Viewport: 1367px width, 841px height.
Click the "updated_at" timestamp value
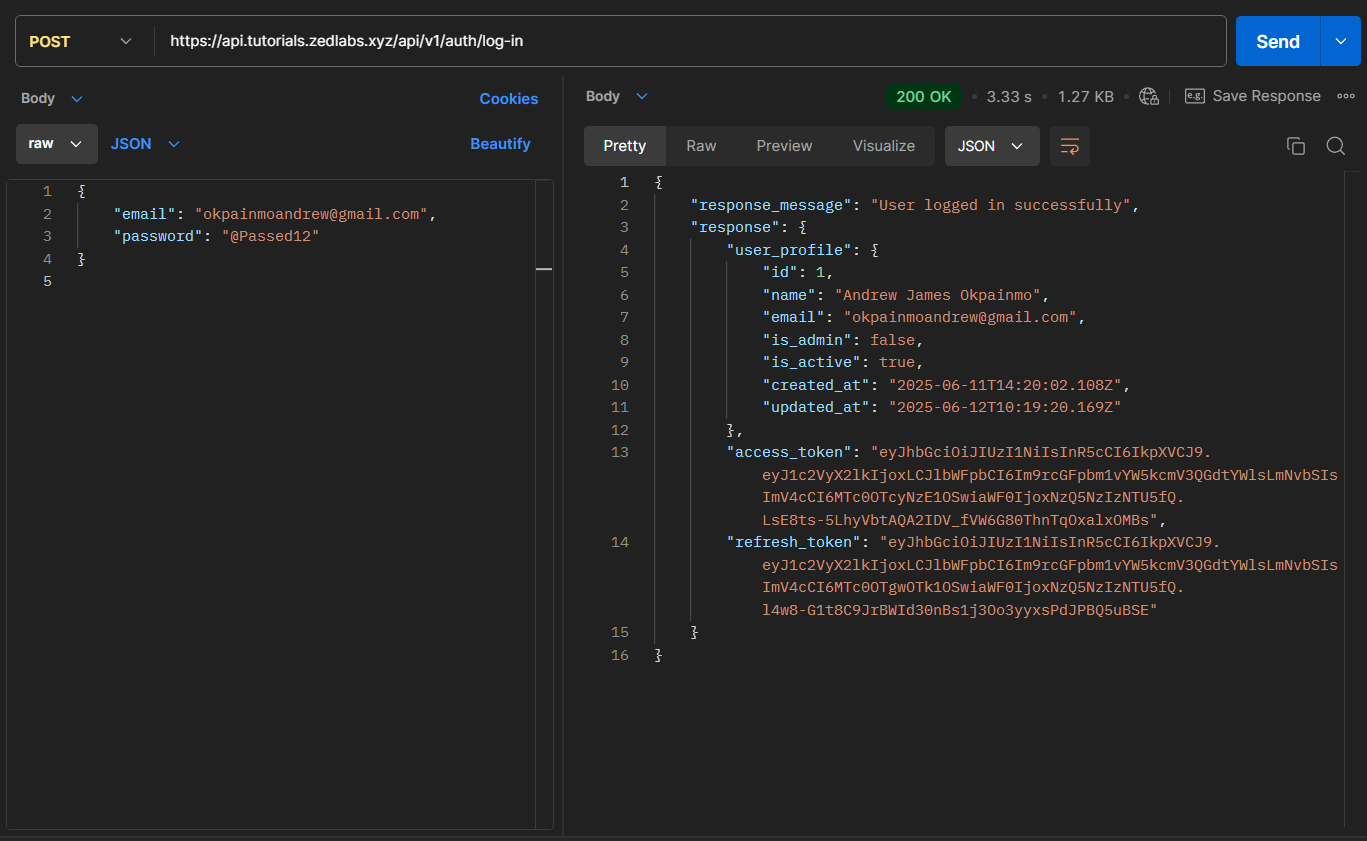[1005, 407]
